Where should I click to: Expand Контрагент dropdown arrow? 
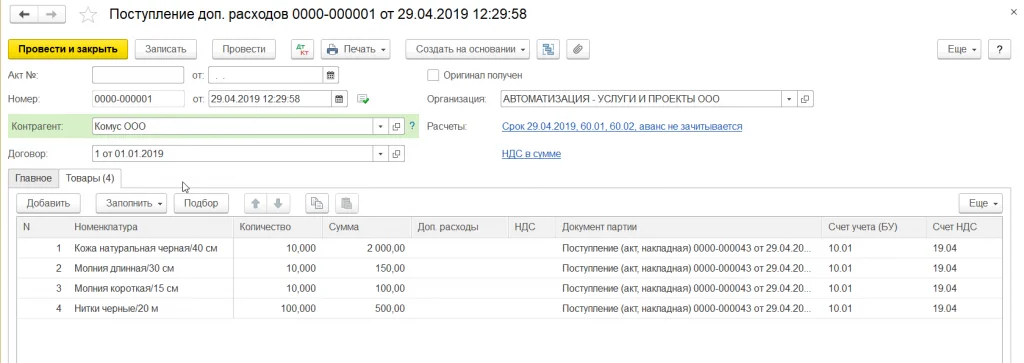click(381, 127)
